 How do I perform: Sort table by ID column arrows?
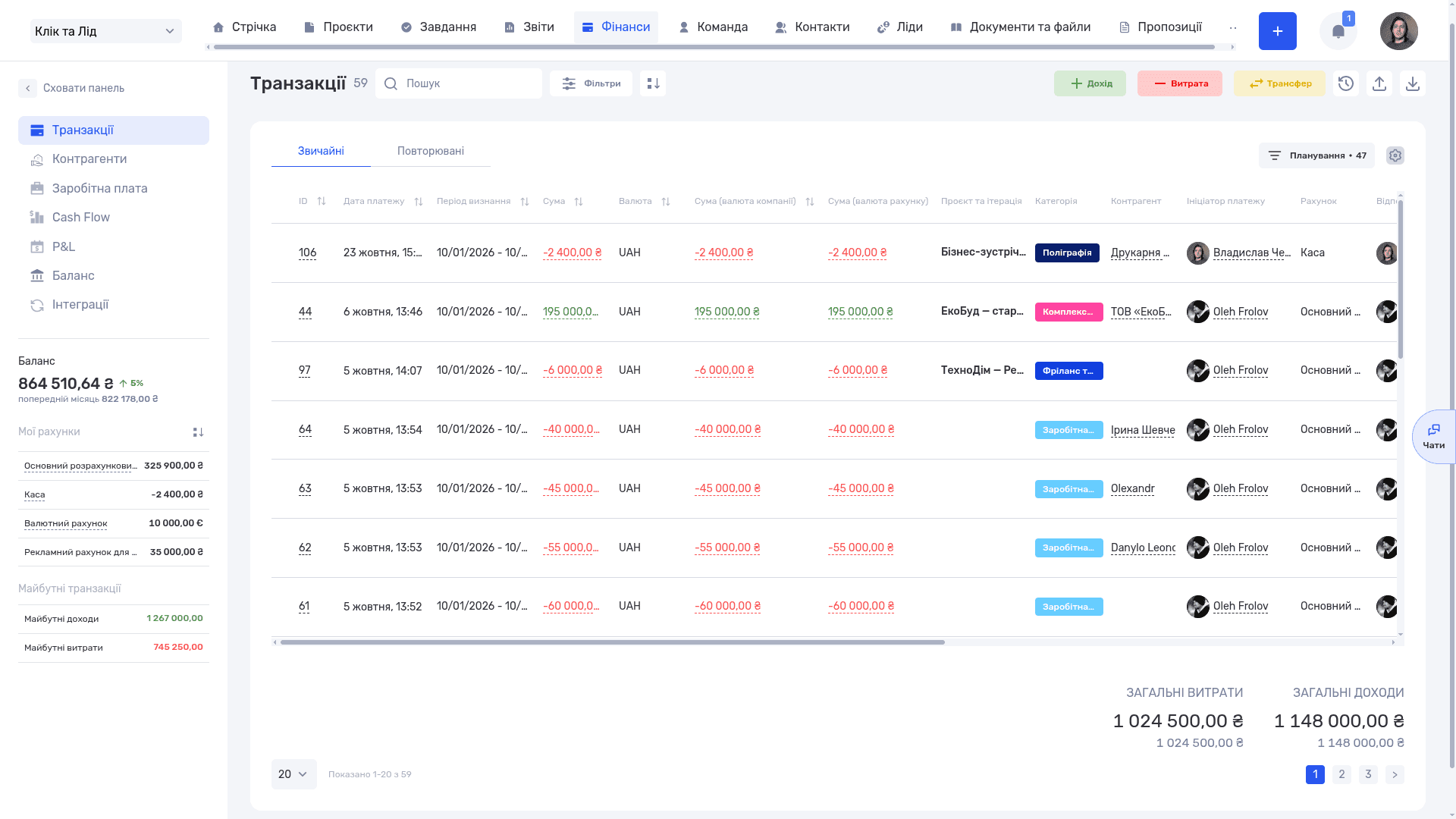point(322,201)
